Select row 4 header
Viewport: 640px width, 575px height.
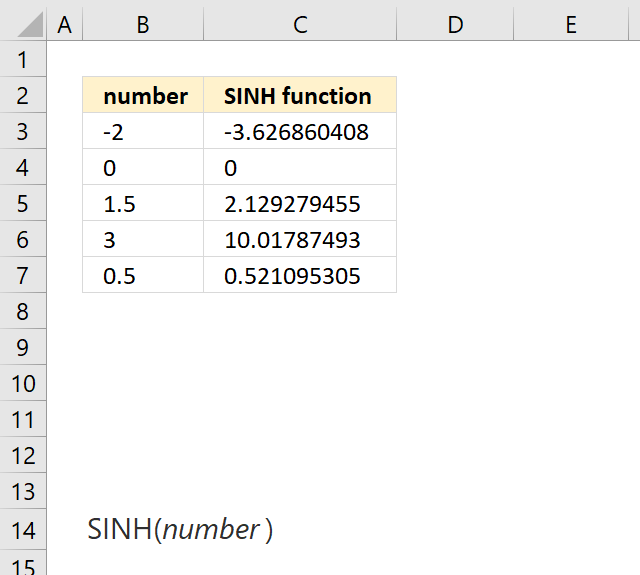23,167
